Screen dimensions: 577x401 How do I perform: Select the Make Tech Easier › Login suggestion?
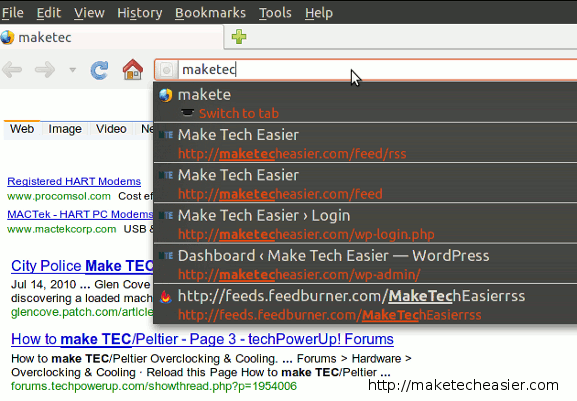coord(365,224)
